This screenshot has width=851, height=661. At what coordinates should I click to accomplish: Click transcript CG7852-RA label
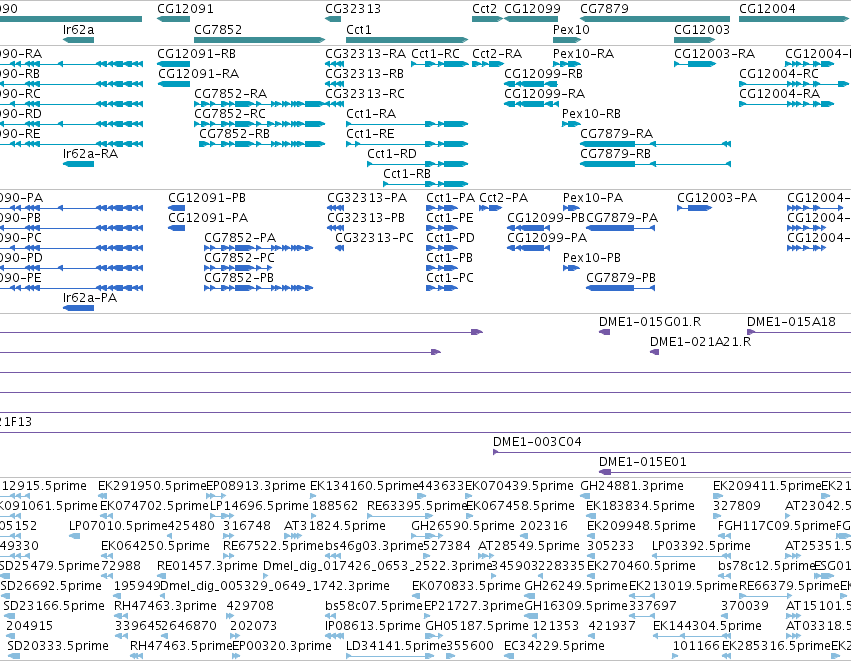[231, 93]
